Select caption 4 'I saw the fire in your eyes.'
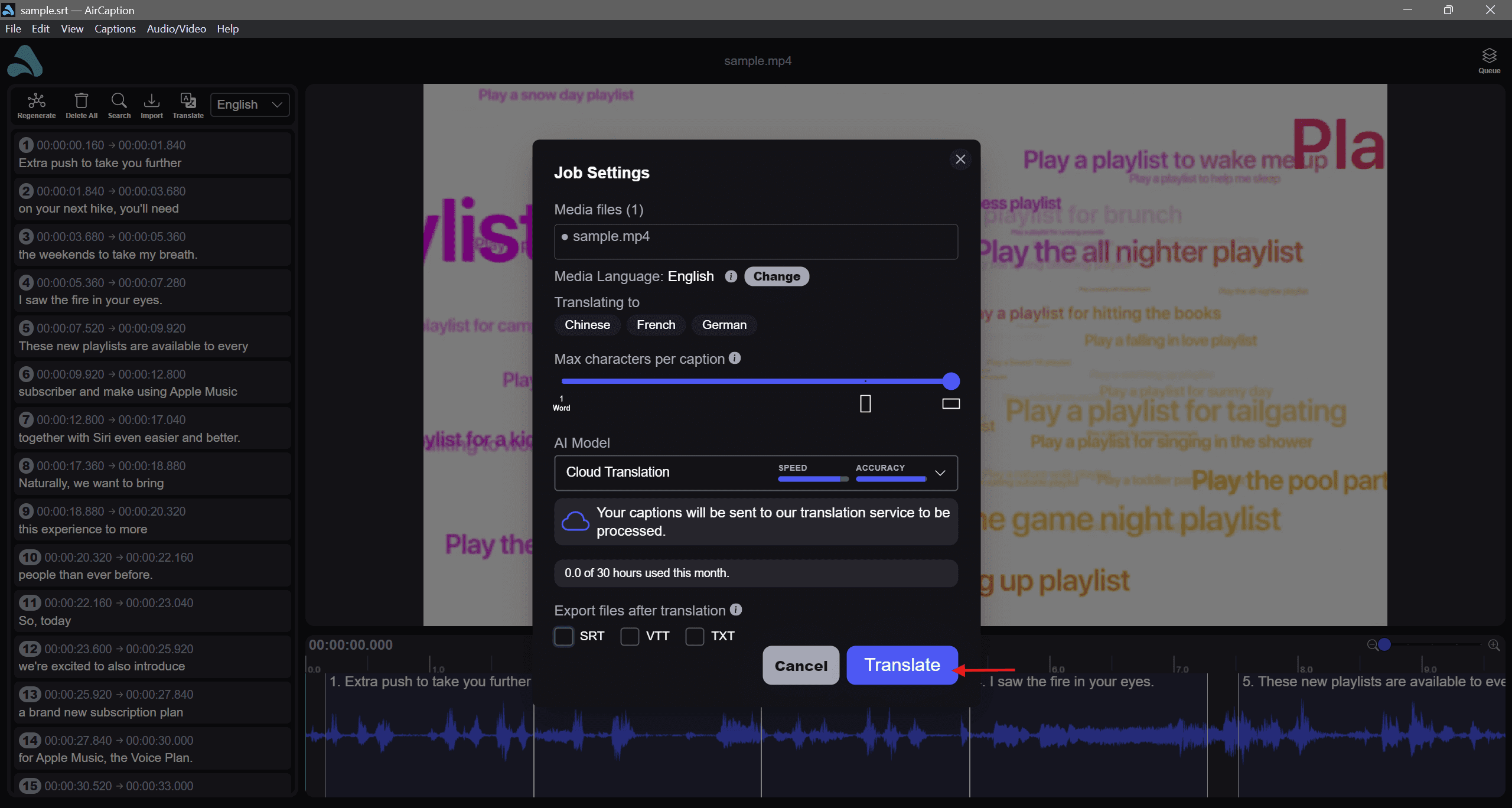Image resolution: width=1512 pixels, height=808 pixels. point(152,291)
